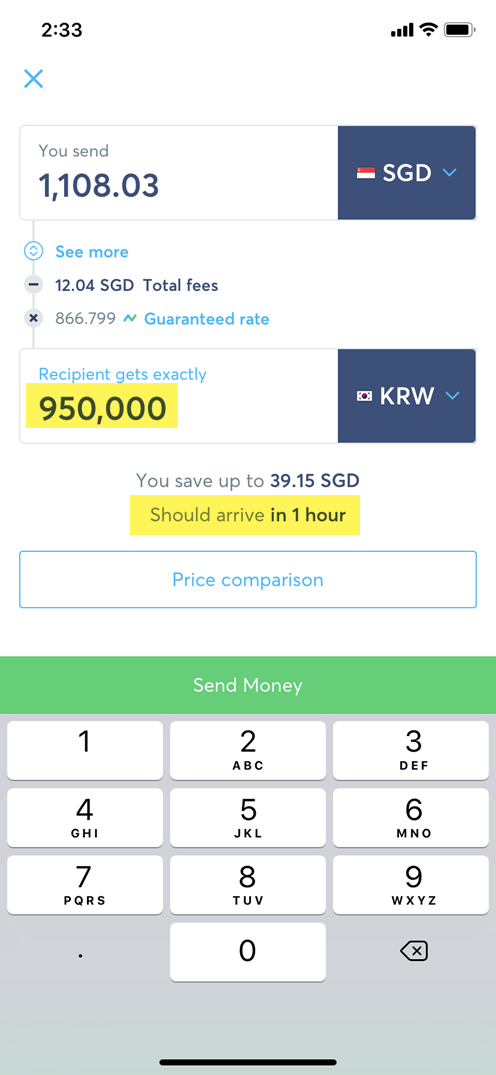Open the SGD currency dropdown
The height and width of the screenshot is (1075, 496).
tap(407, 173)
